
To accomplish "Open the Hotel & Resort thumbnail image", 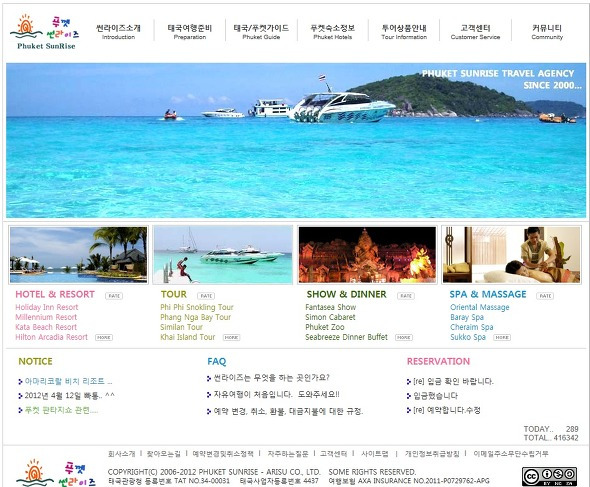I will [x=79, y=255].
